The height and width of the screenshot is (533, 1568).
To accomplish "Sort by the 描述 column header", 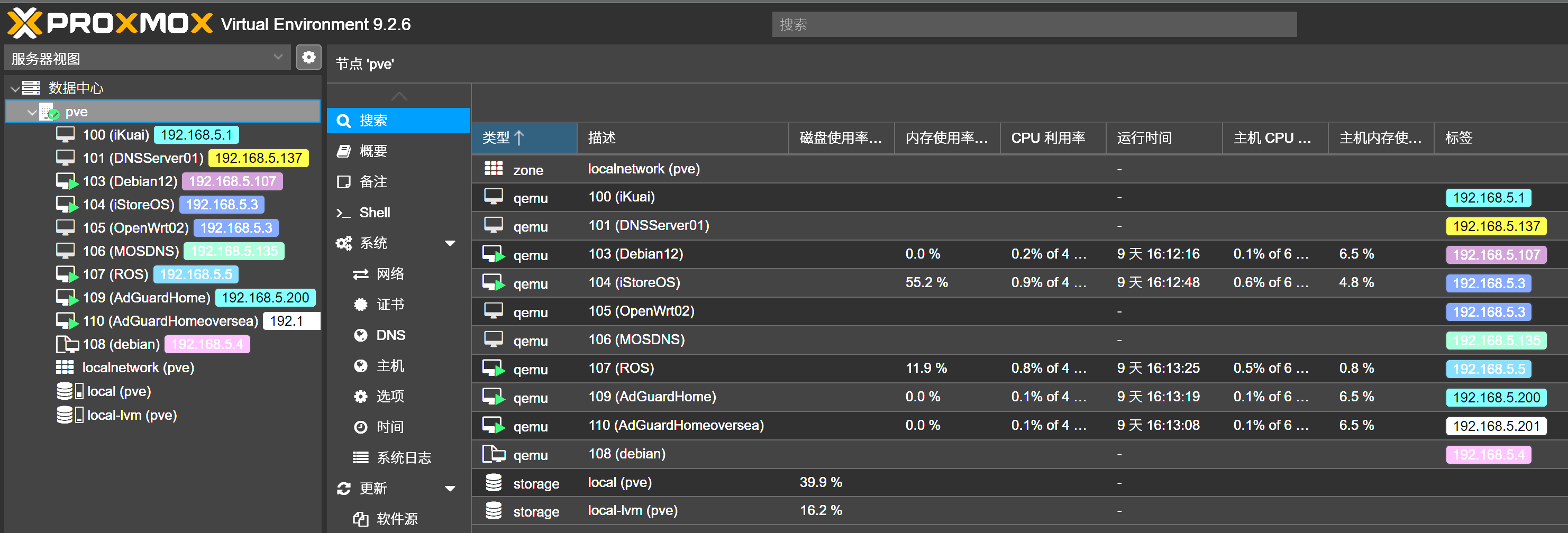I will tap(682, 138).
